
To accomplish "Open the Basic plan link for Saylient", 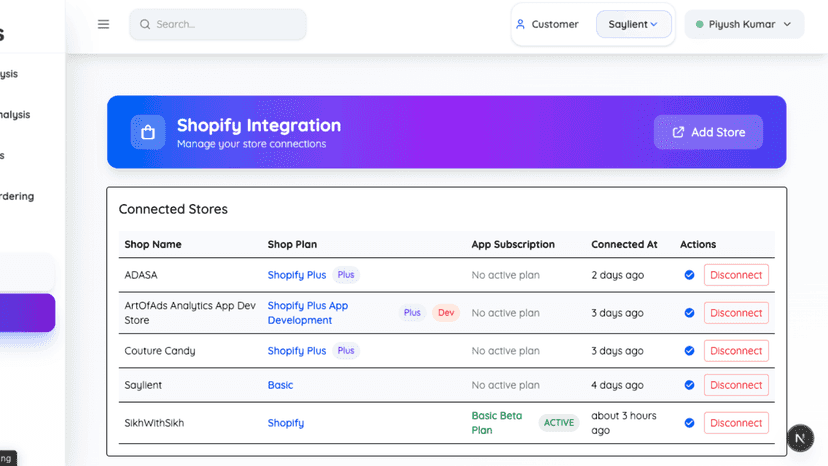I will pyautogui.click(x=280, y=385).
